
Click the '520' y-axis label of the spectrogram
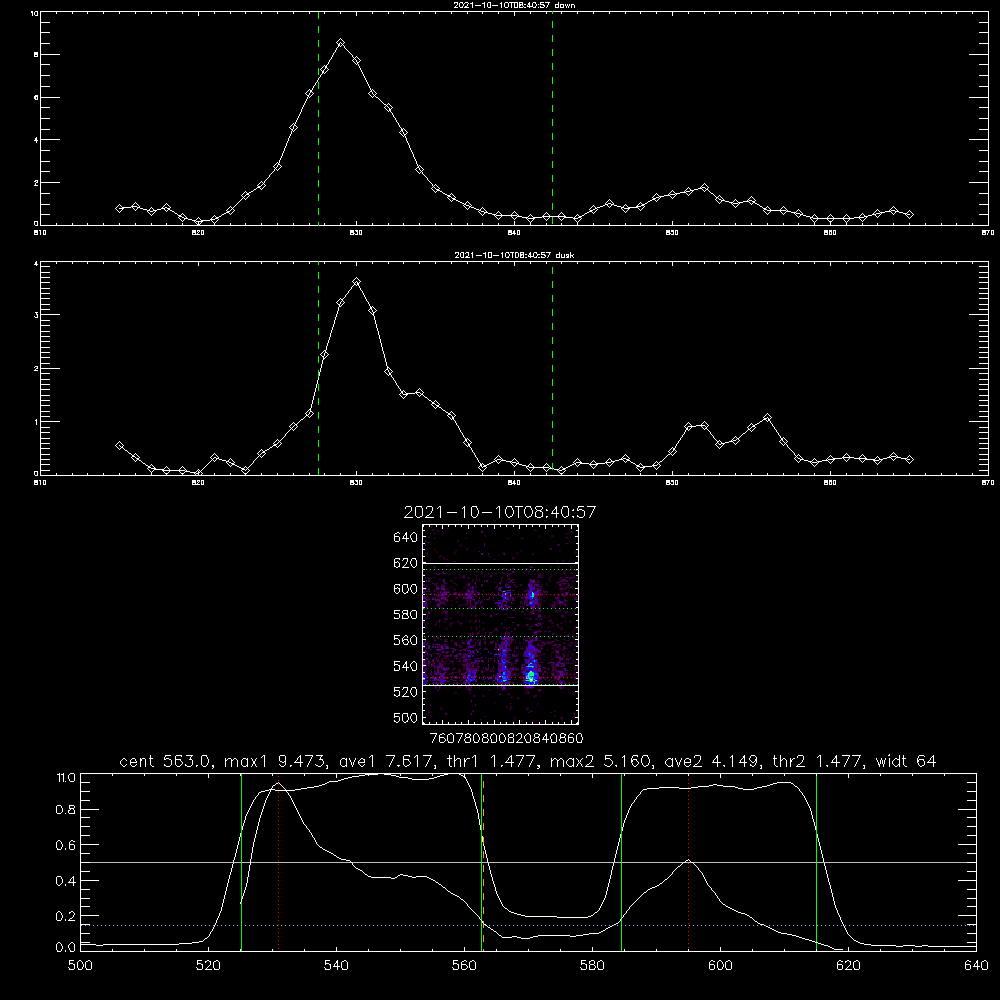click(405, 692)
